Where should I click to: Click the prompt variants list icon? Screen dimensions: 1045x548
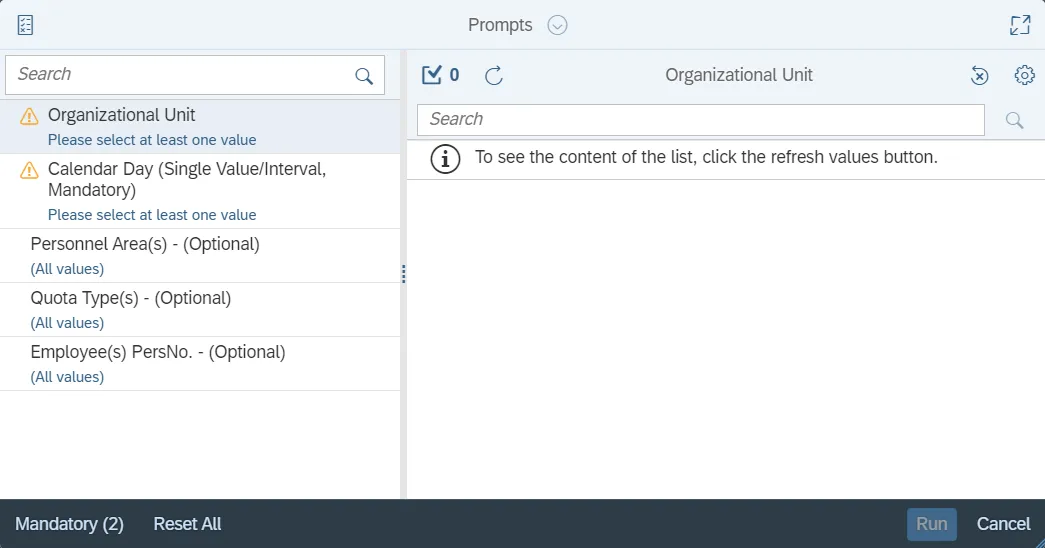tap(26, 25)
